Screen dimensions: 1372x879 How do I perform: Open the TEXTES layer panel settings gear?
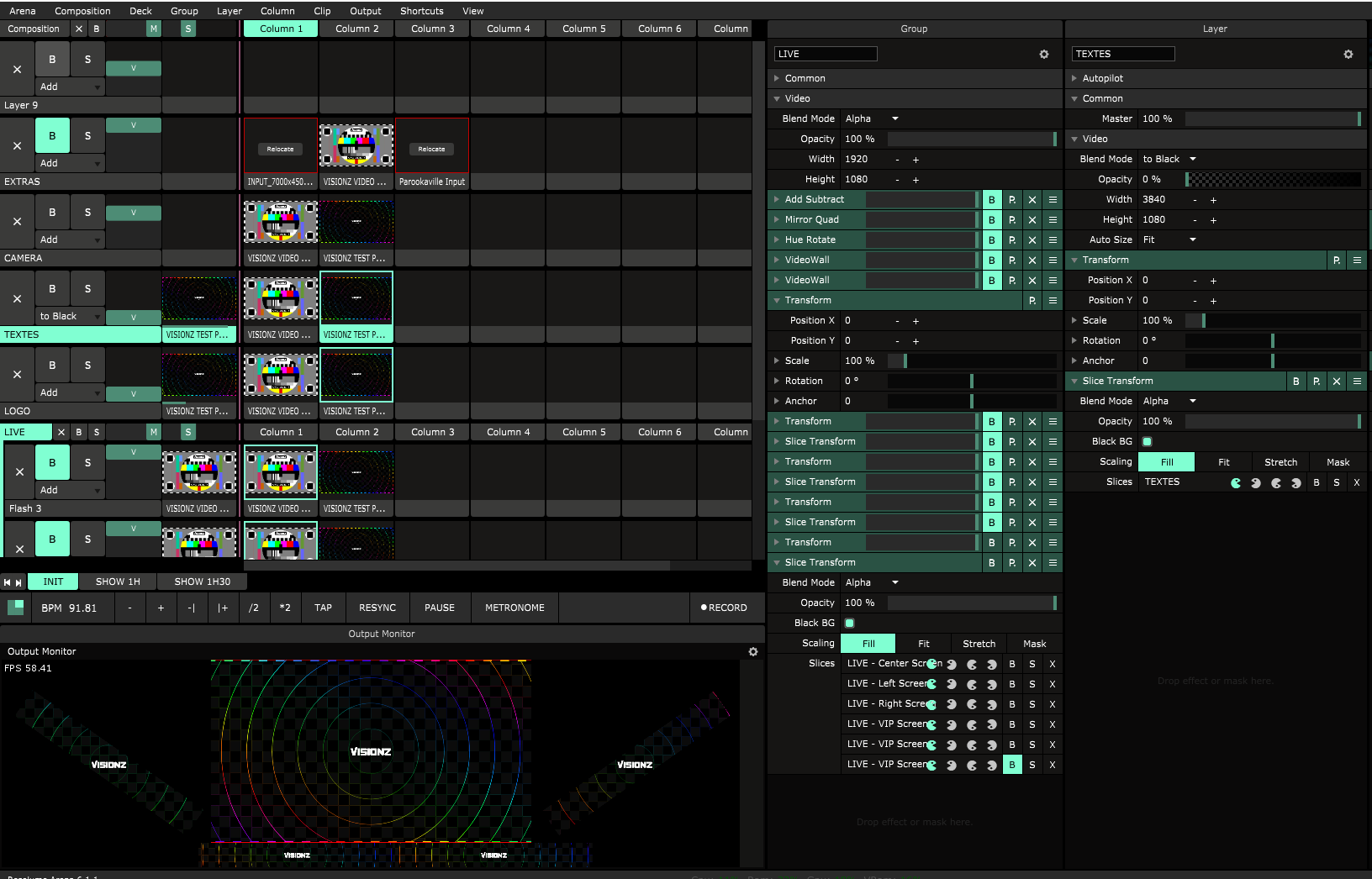click(x=1348, y=55)
